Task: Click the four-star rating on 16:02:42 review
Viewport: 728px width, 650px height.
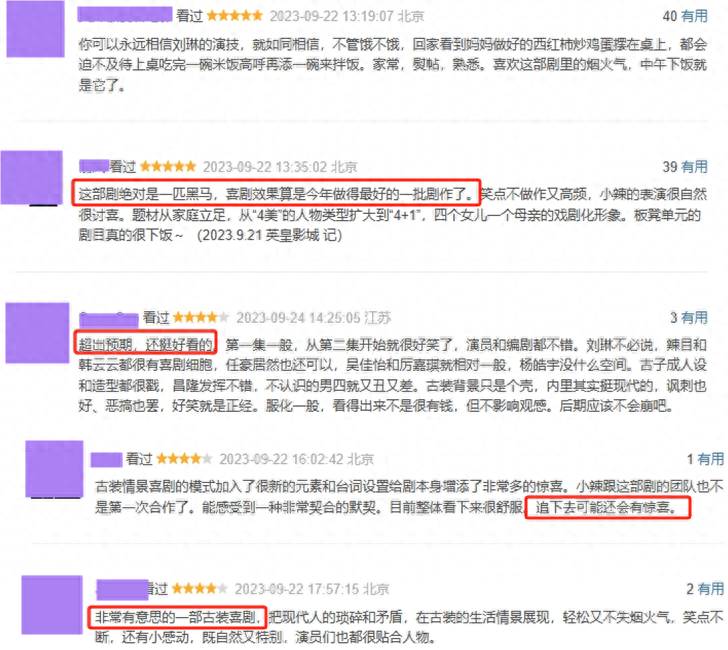Action: [184, 459]
